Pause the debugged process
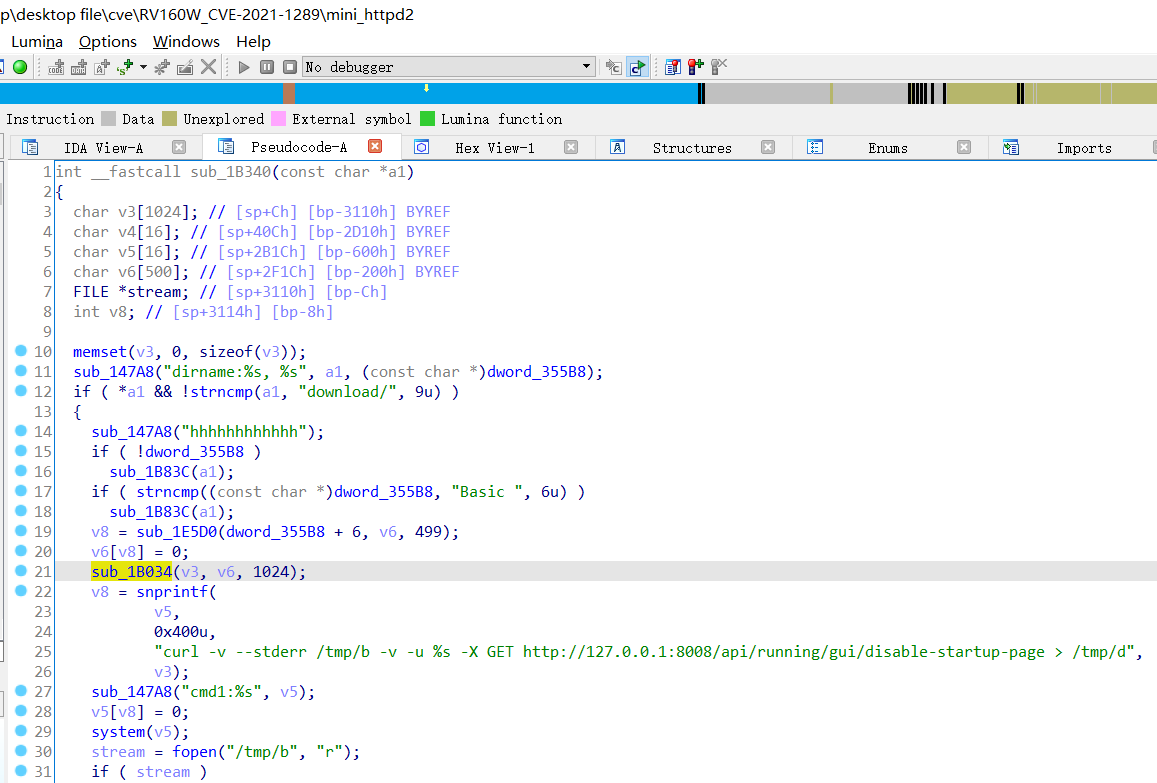The image size is (1157, 783). (x=267, y=67)
